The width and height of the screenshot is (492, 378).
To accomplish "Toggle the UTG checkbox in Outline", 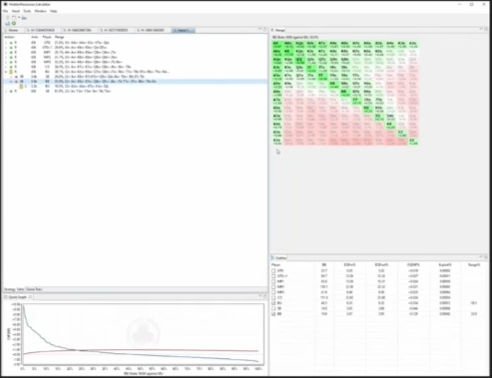I will point(273,271).
